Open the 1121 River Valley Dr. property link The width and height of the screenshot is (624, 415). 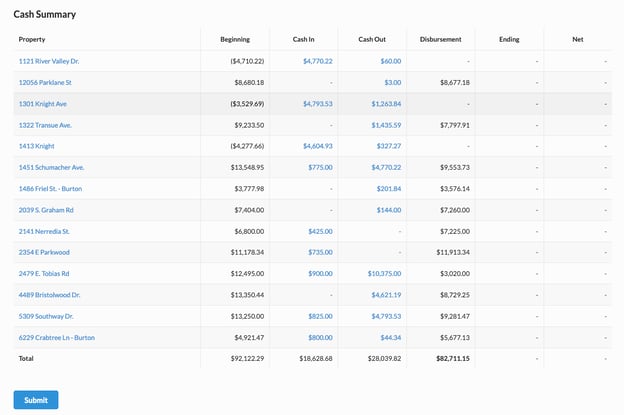pyautogui.click(x=49, y=61)
